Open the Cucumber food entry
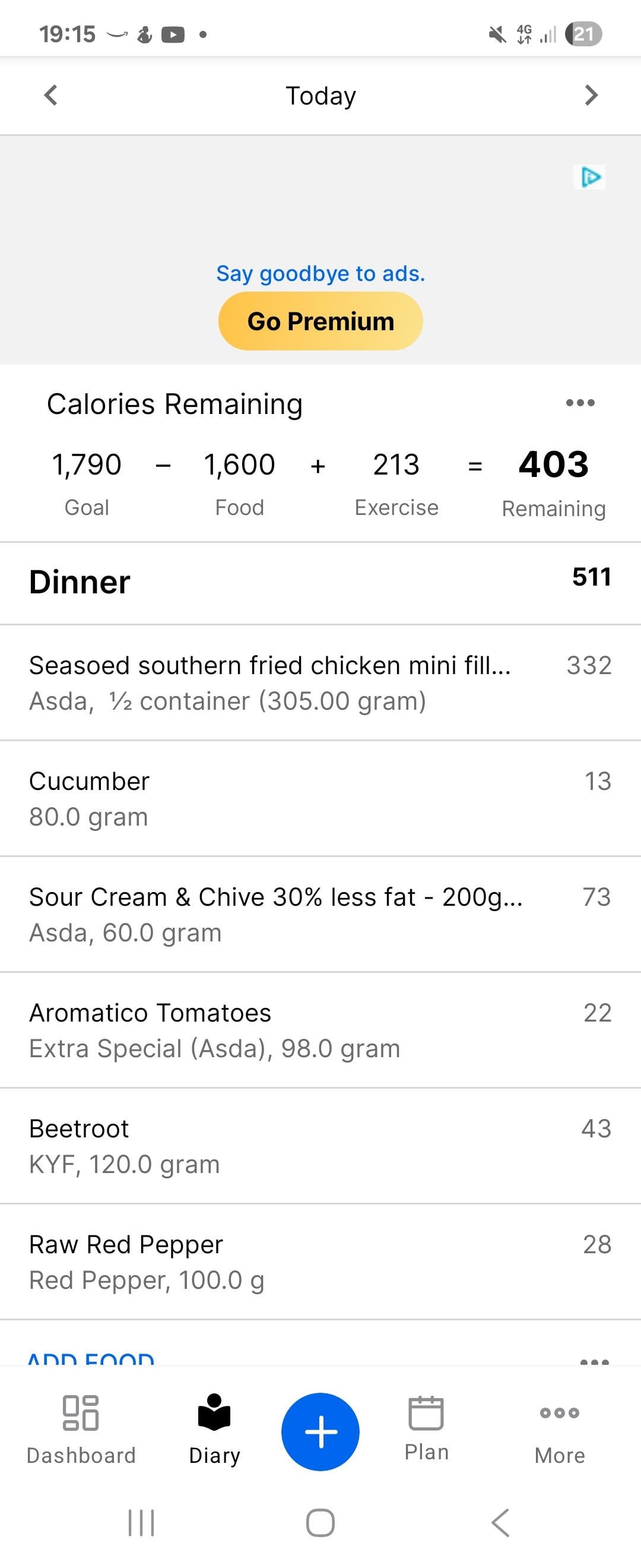This screenshot has width=641, height=1568. 320,798
